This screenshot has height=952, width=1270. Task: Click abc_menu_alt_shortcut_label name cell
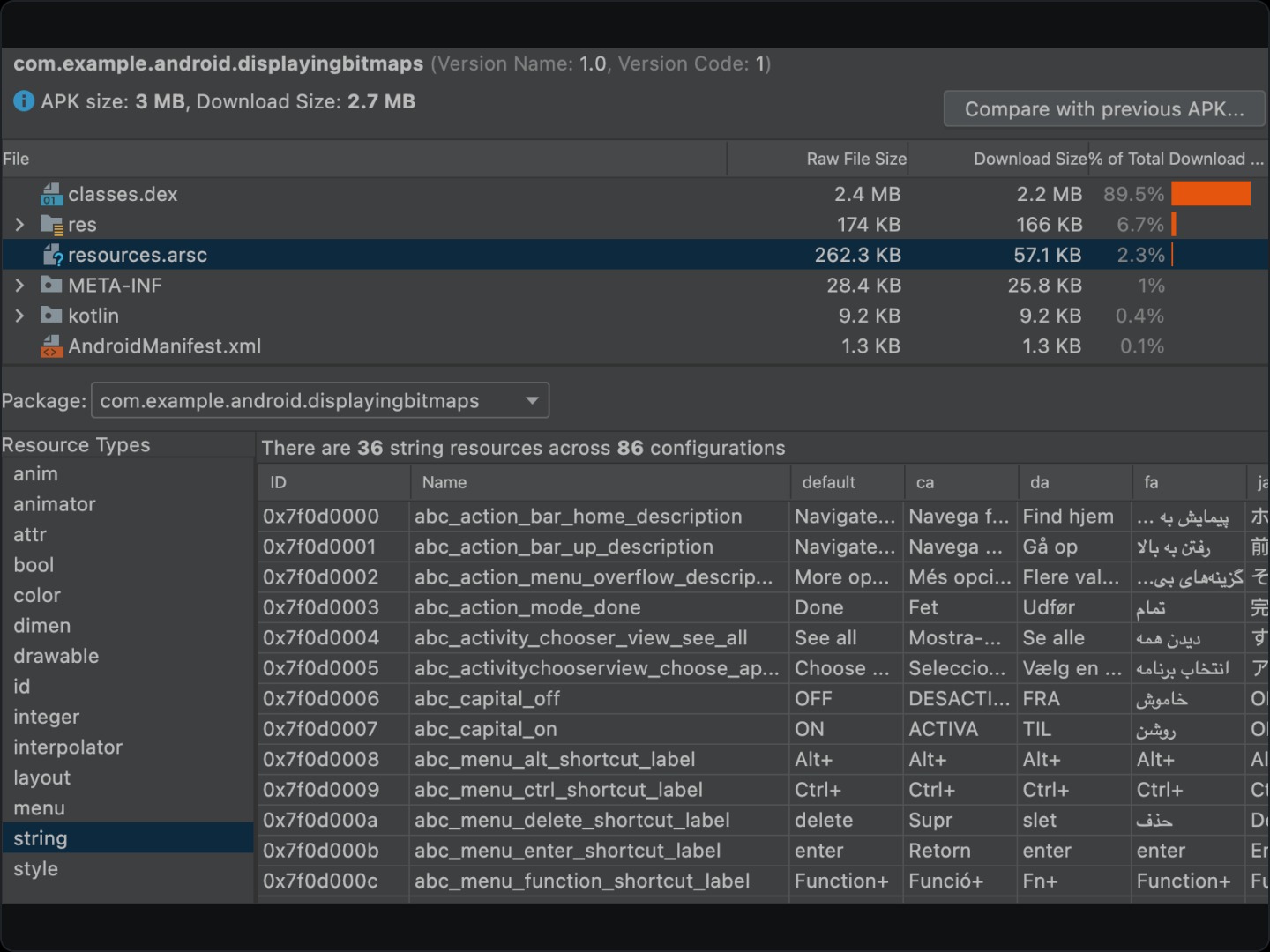601,759
